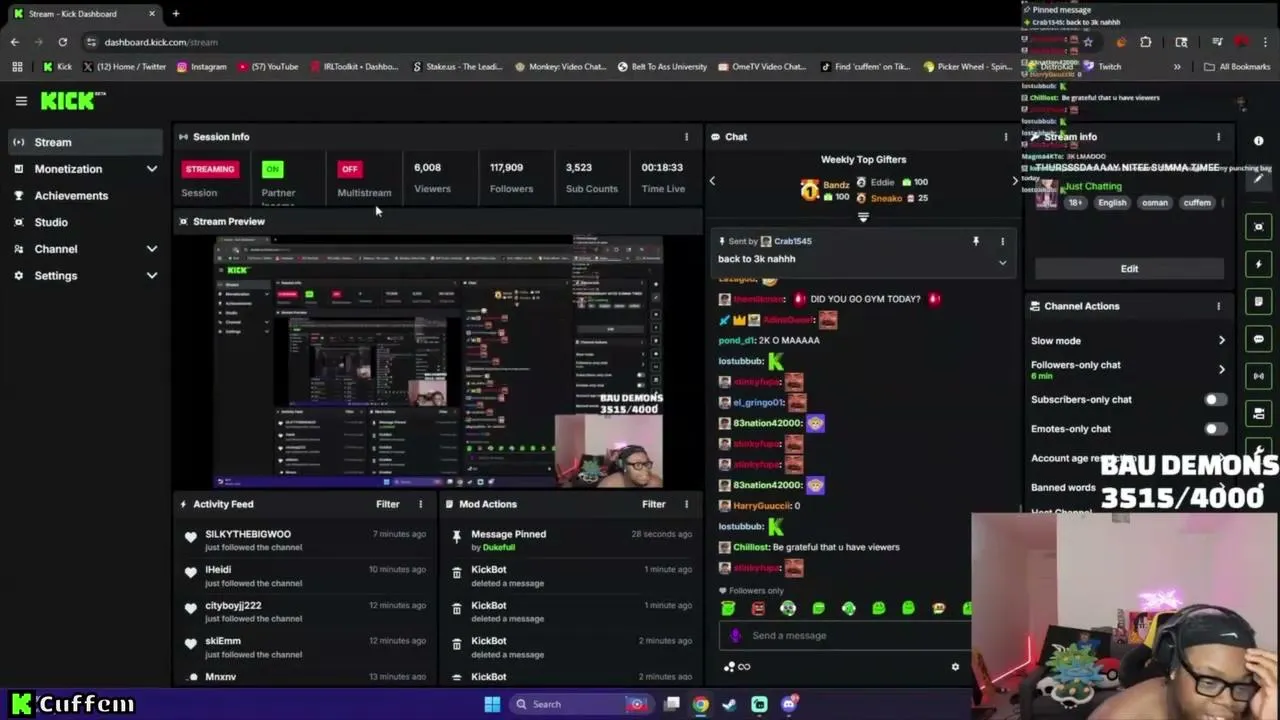Image resolution: width=1280 pixels, height=720 pixels.
Task: Open the Instagram bookmark
Action: coord(201,67)
